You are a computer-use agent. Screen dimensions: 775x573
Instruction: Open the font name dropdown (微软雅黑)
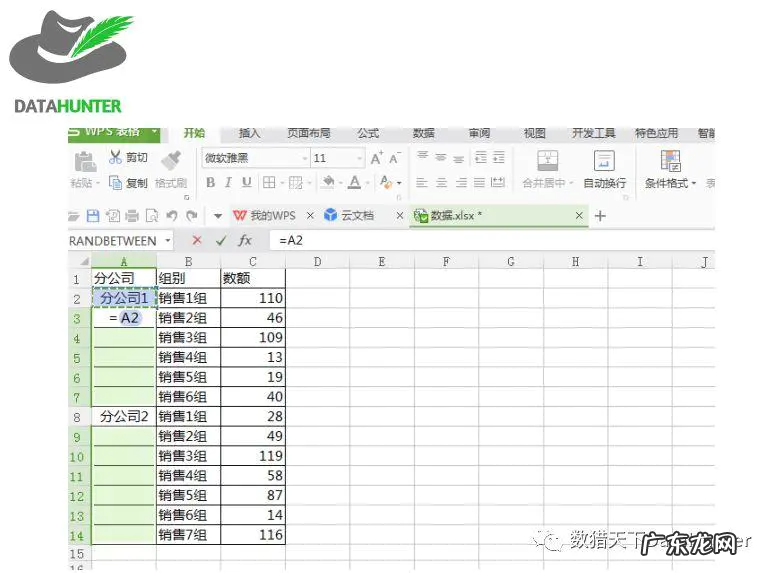304,159
